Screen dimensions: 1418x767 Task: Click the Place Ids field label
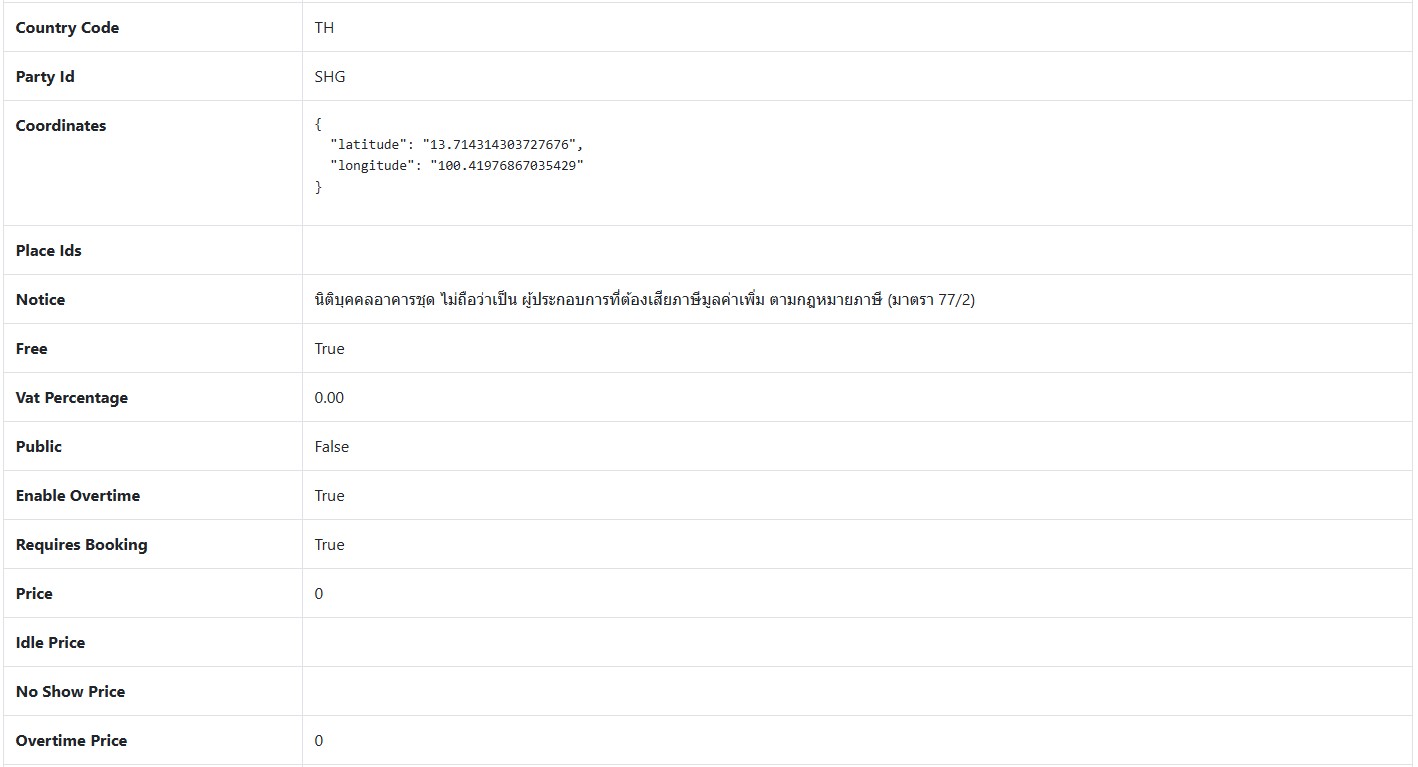click(49, 251)
